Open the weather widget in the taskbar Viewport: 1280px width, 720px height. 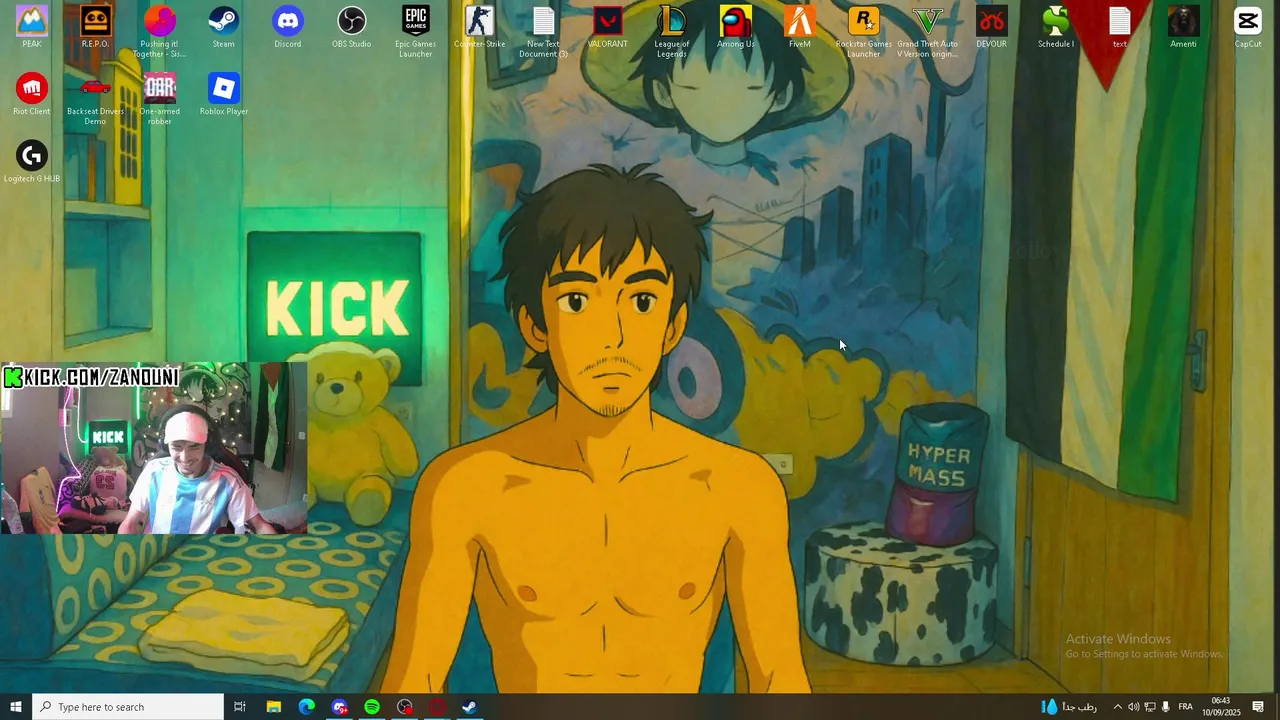coord(1069,707)
